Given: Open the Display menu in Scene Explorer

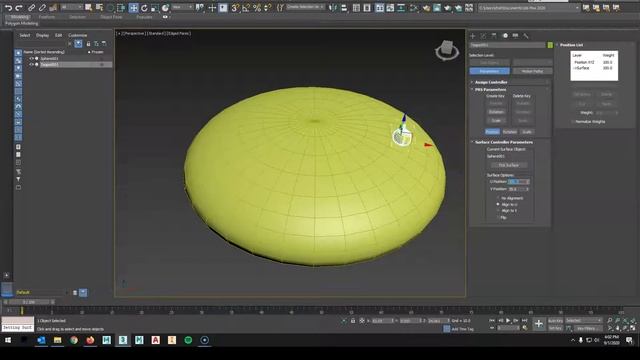Looking at the screenshot, I should 42,36.
